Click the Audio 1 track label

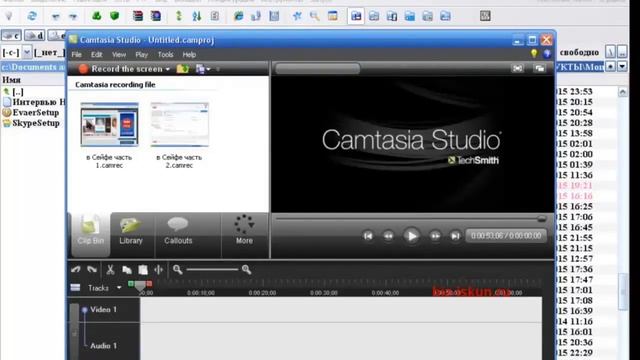[x=103, y=346]
